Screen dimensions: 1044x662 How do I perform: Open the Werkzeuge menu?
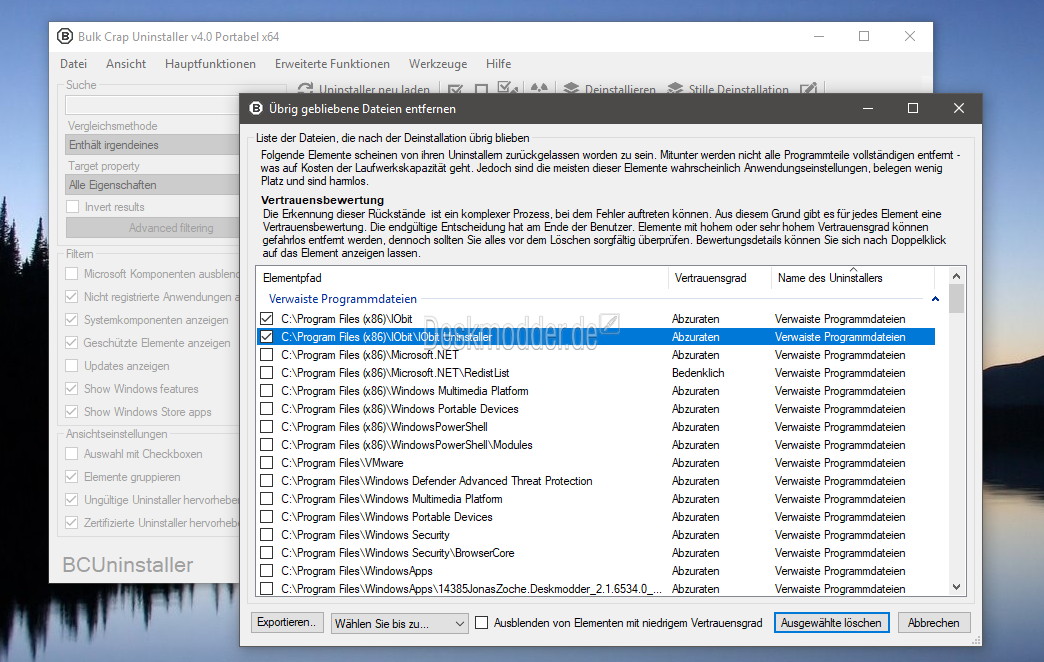click(437, 64)
